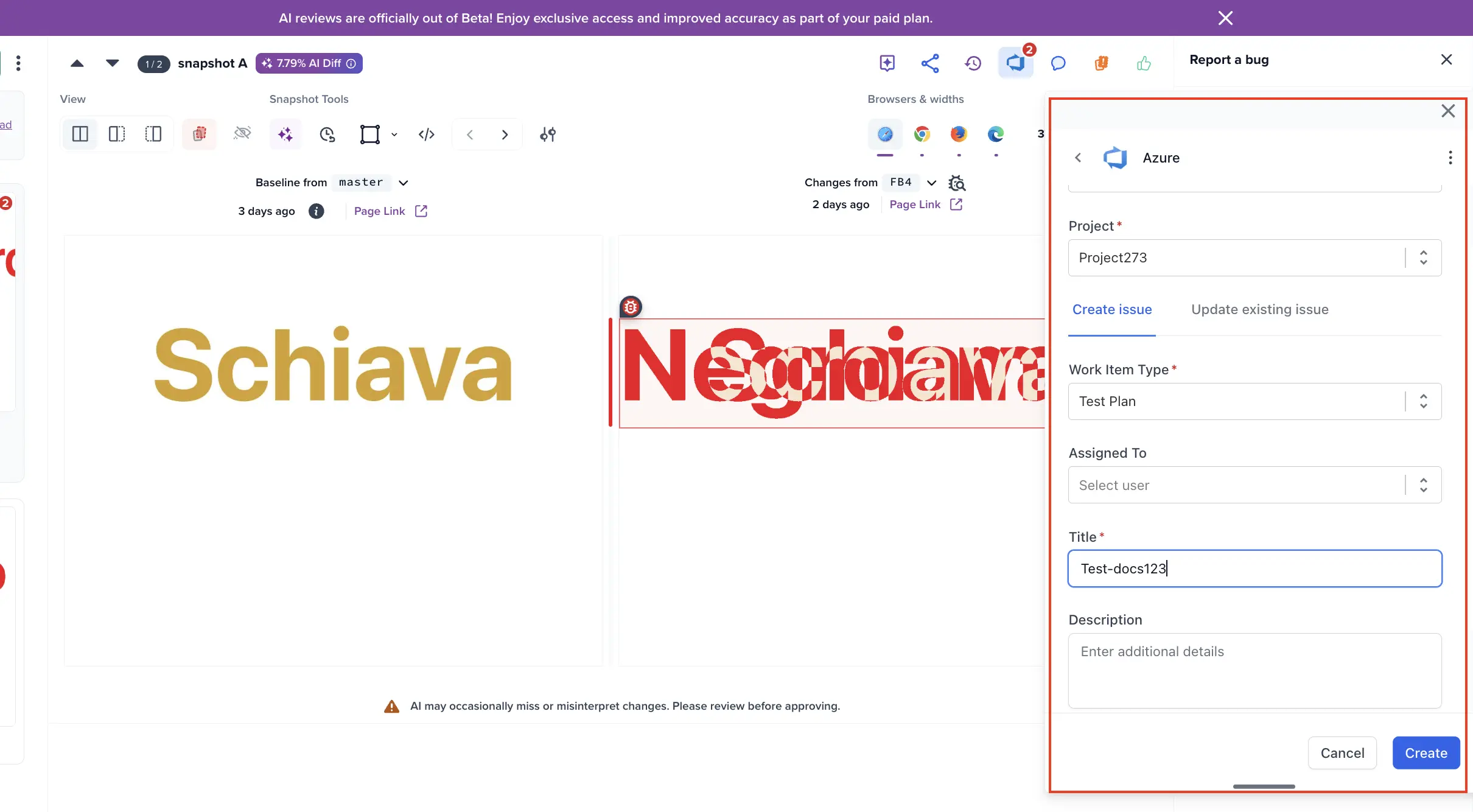Viewport: 1473px width, 812px height.
Task: Approve snapshot with thumbs up icon
Action: (1144, 63)
